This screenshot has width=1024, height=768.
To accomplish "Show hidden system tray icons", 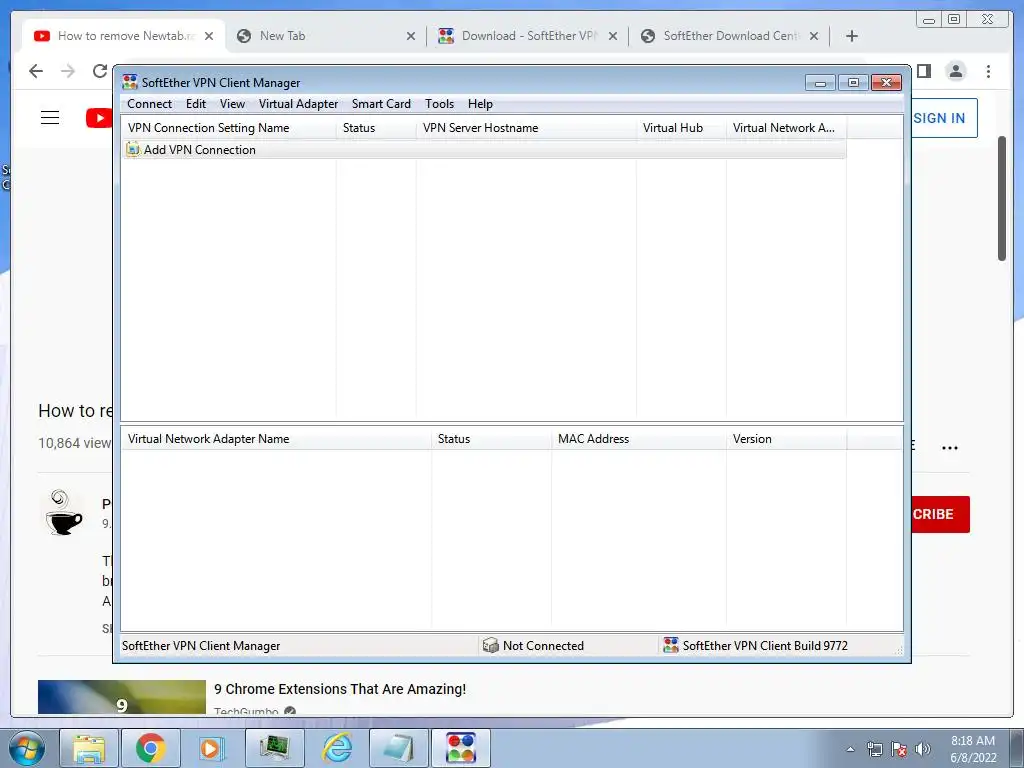I will (850, 750).
